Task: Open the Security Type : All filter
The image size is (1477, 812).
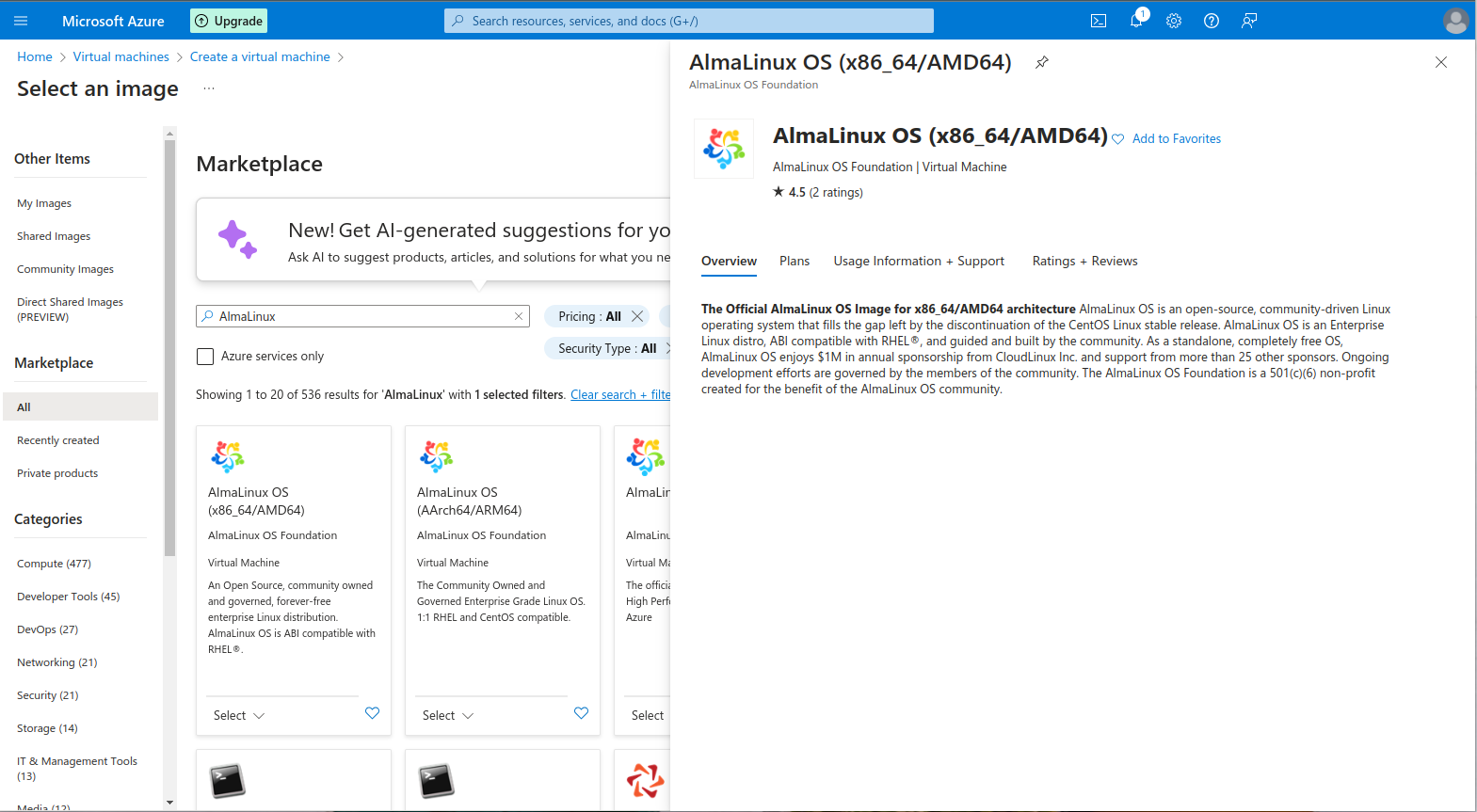Action: coord(607,348)
